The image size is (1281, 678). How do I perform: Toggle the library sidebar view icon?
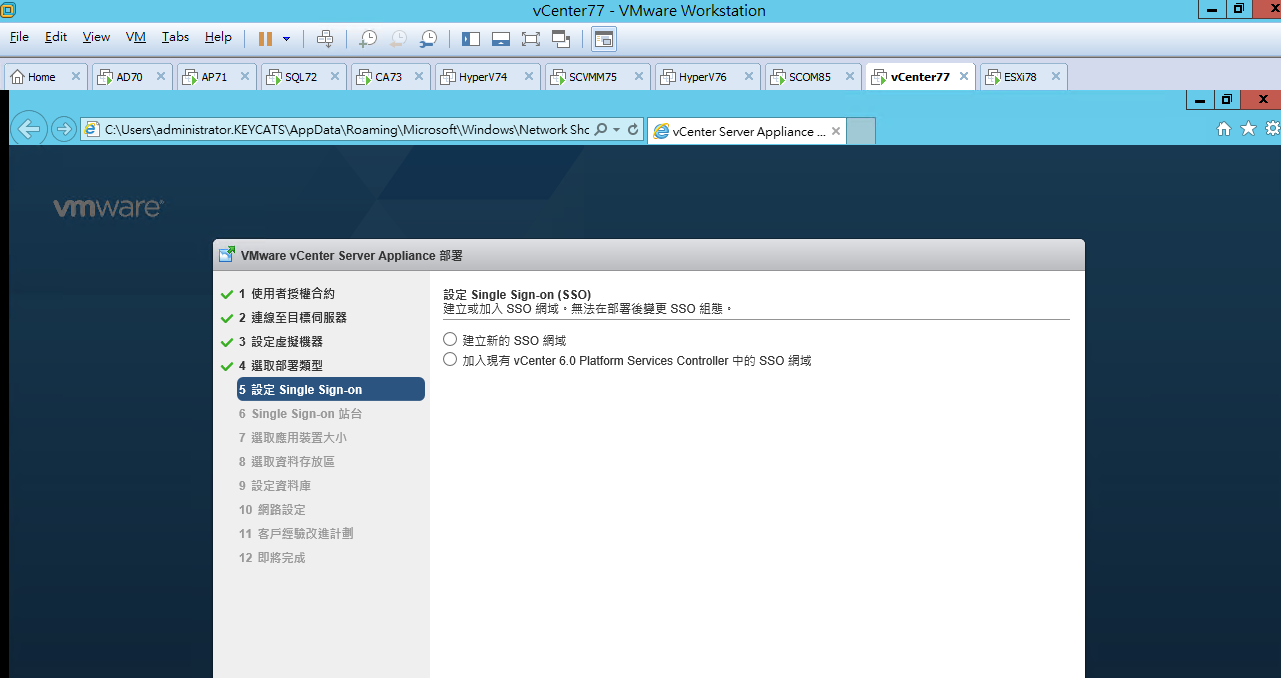point(471,39)
